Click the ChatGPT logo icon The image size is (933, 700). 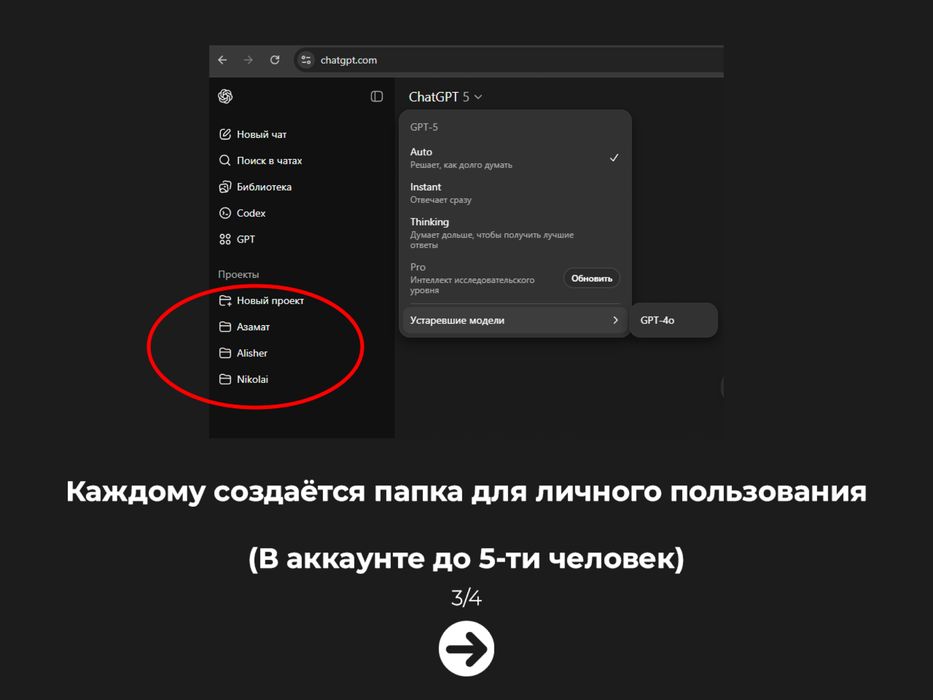click(226, 96)
